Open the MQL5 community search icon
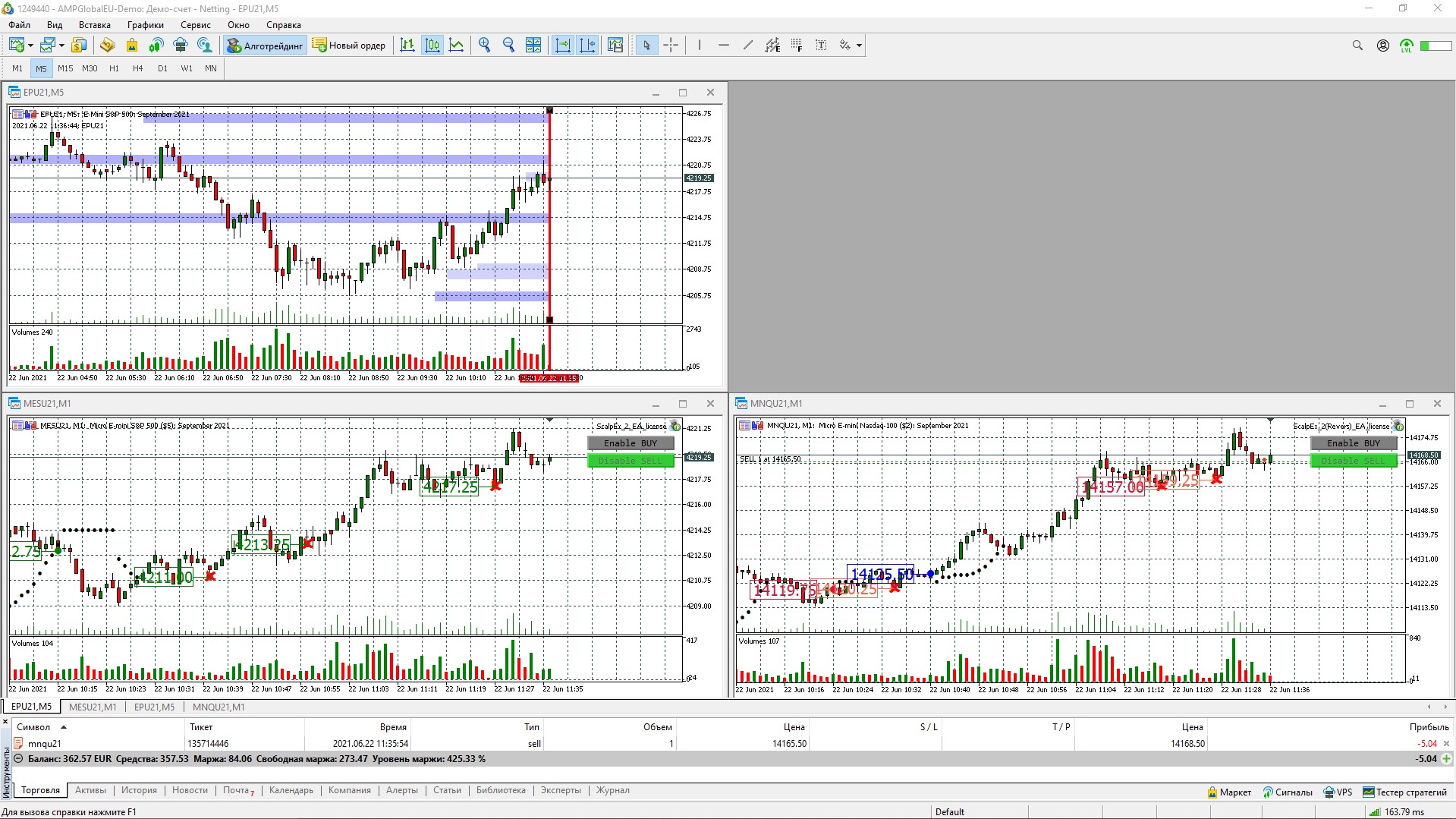Viewport: 1456px width, 819px height. click(205, 46)
